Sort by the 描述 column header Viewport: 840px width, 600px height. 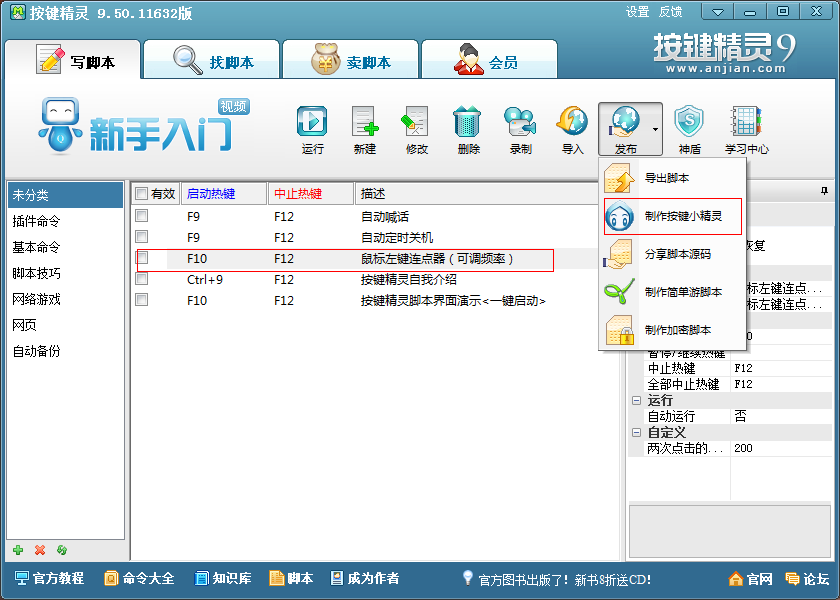pyautogui.click(x=476, y=193)
